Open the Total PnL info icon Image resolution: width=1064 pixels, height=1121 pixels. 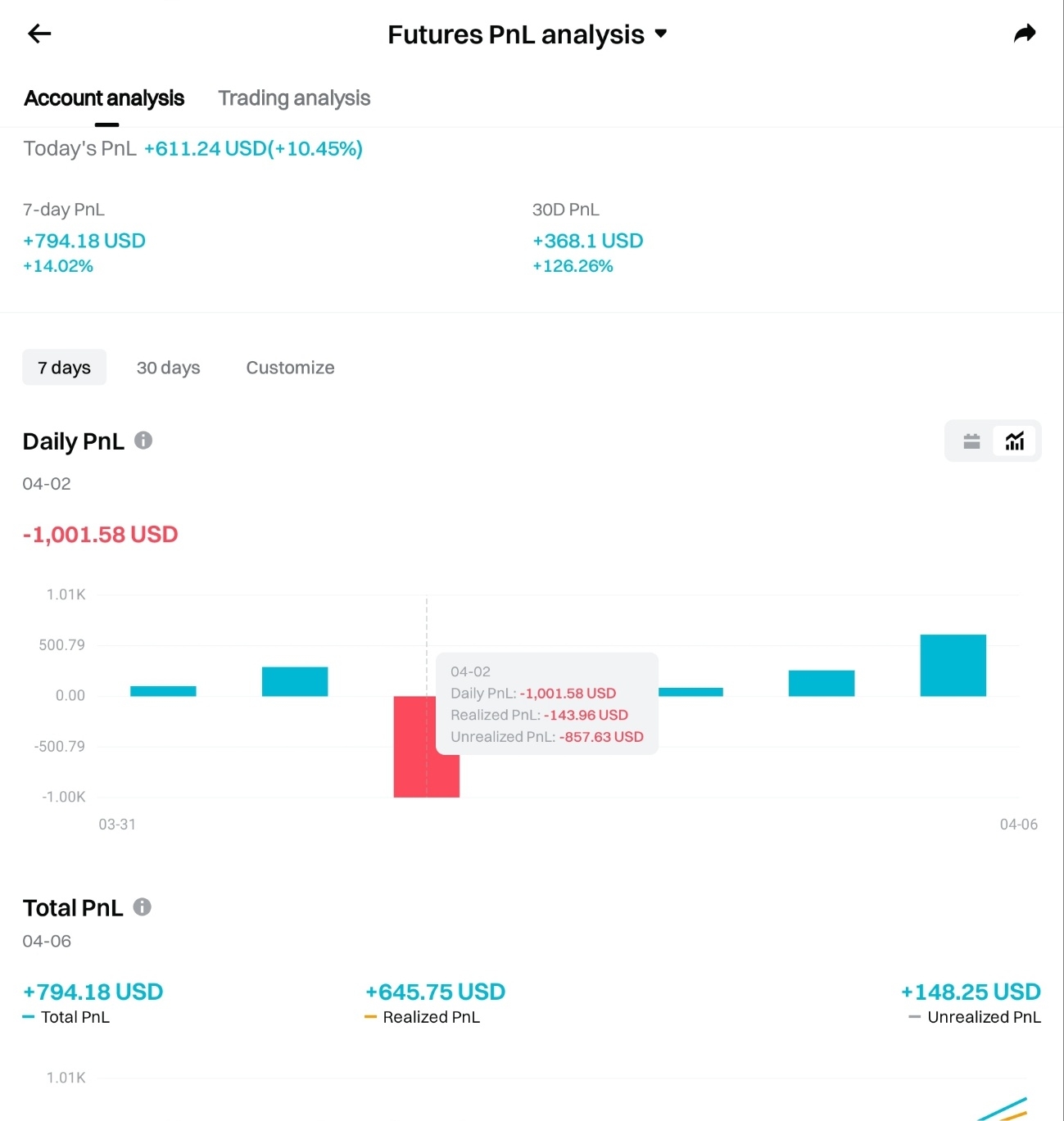[143, 906]
